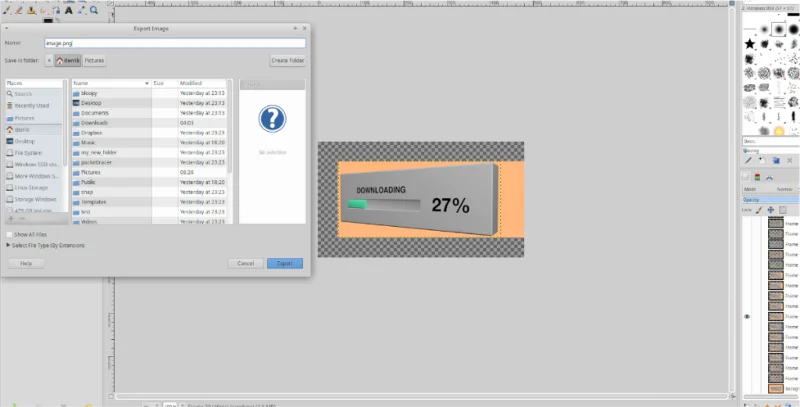Image resolution: width=800 pixels, height=407 pixels.
Task: Enable the Show All Files checkbox
Action: tap(9, 235)
